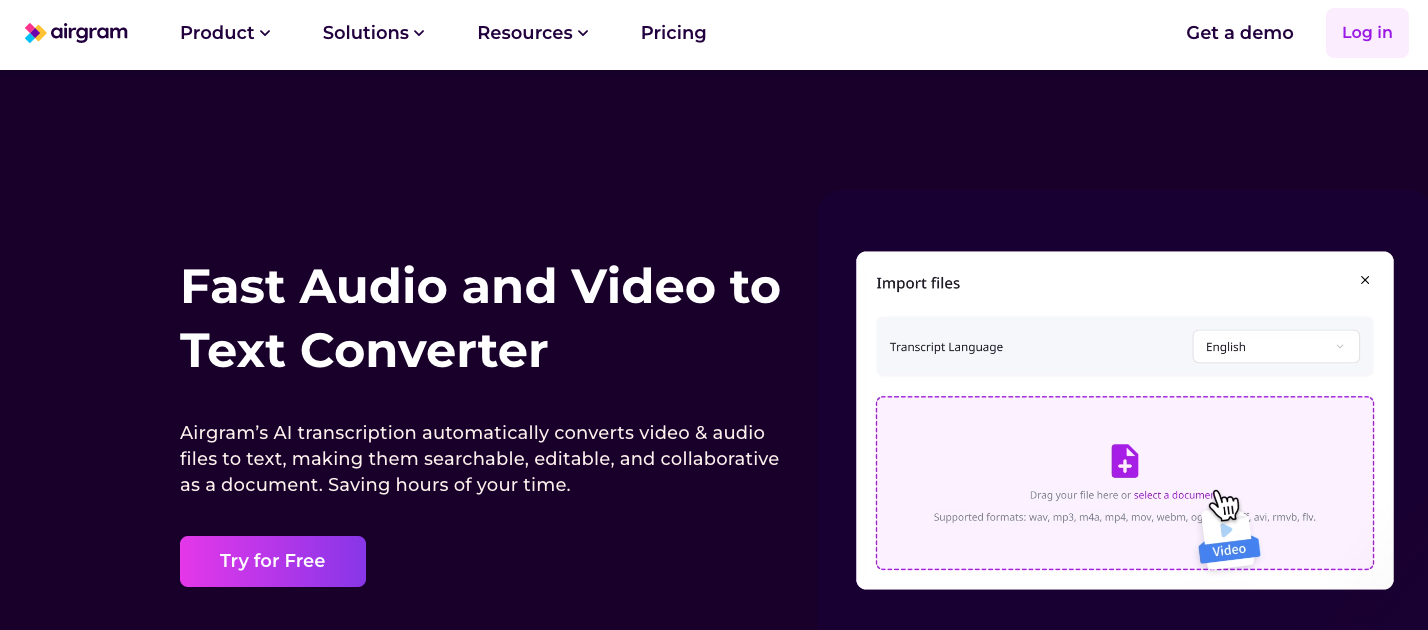Click the chevron inside the English selector
The image size is (1428, 630).
[x=1340, y=346]
